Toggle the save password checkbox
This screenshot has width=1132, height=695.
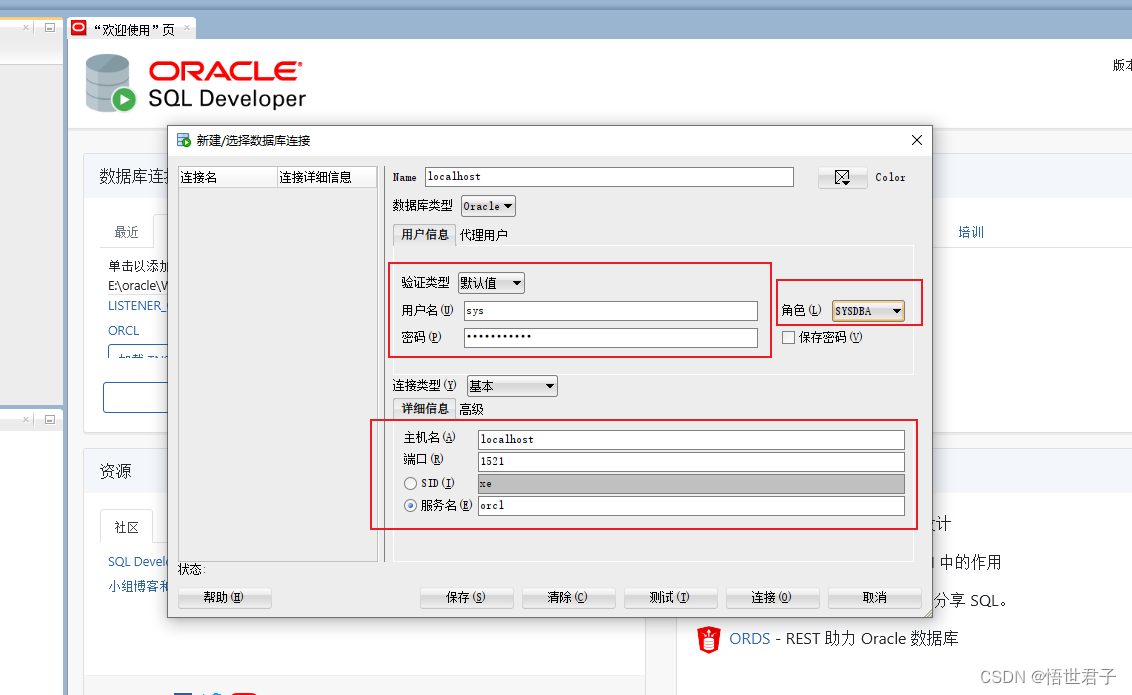pos(788,337)
